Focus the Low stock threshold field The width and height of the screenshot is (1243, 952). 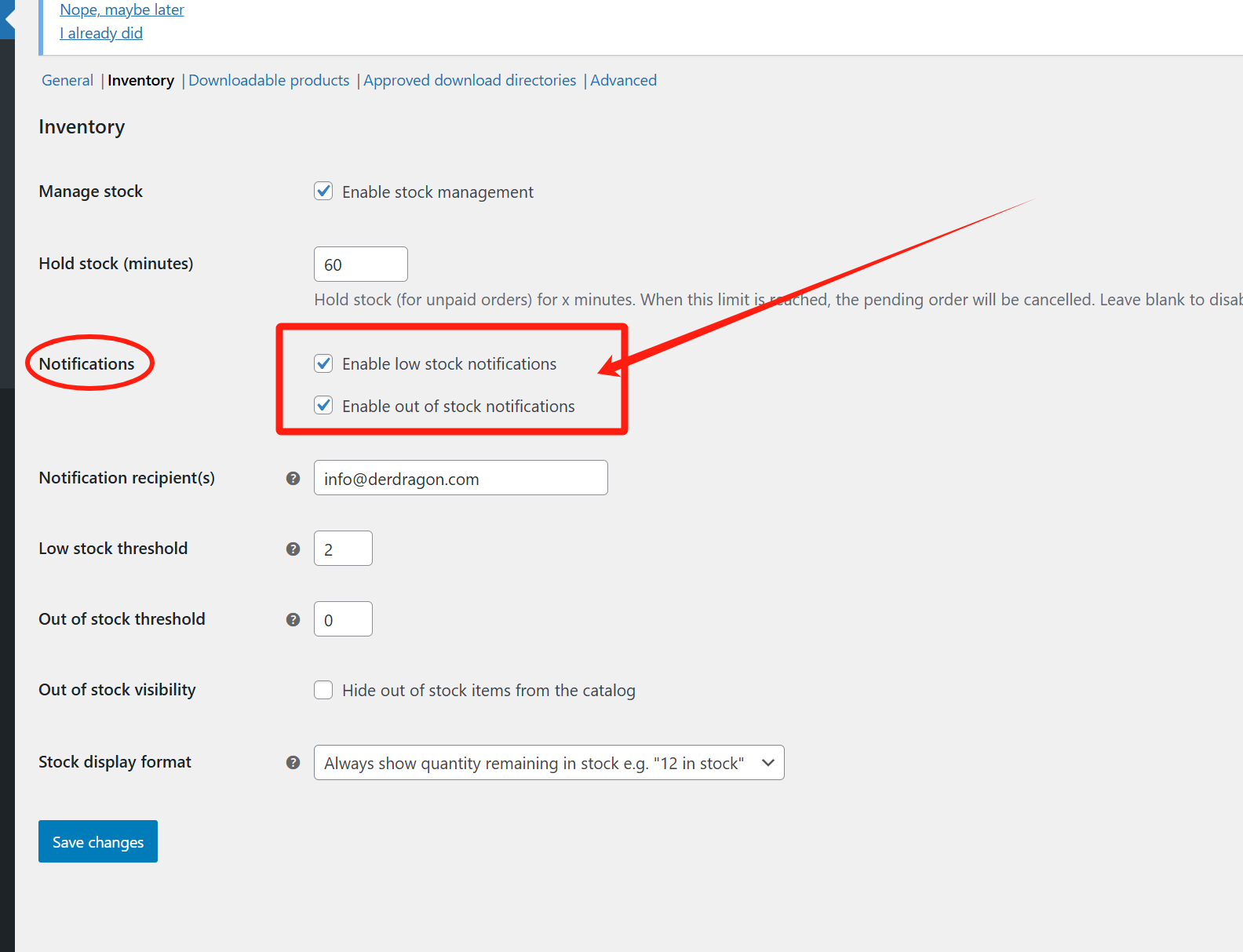343,548
